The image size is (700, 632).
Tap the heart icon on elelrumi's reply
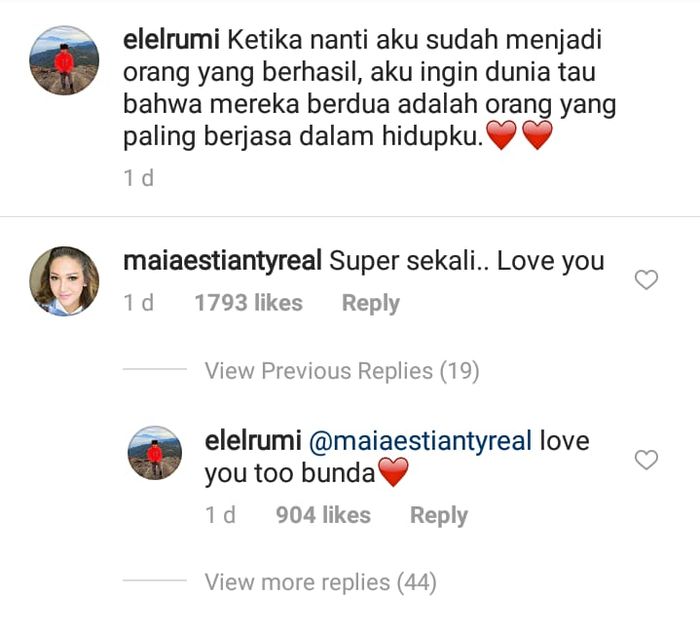point(647,460)
